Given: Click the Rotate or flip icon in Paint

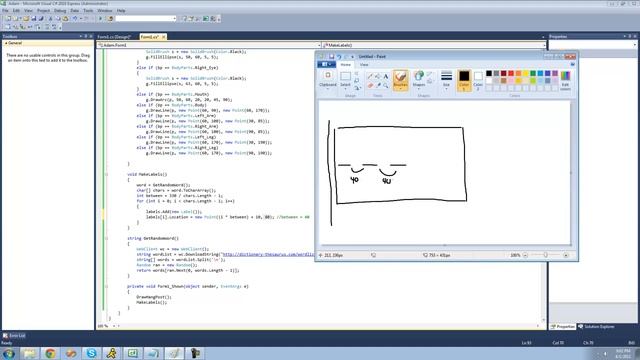Looking at the screenshot, I should pyautogui.click(x=357, y=88).
